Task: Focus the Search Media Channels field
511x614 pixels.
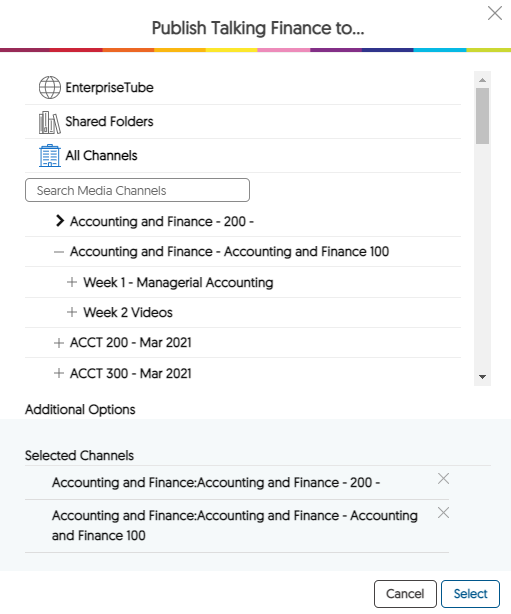Action: [x=137, y=190]
